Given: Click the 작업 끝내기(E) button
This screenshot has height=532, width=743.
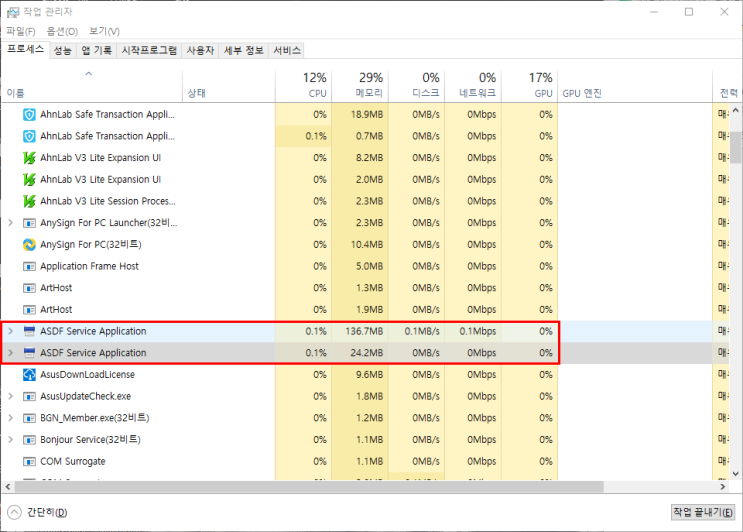Looking at the screenshot, I should [x=703, y=512].
